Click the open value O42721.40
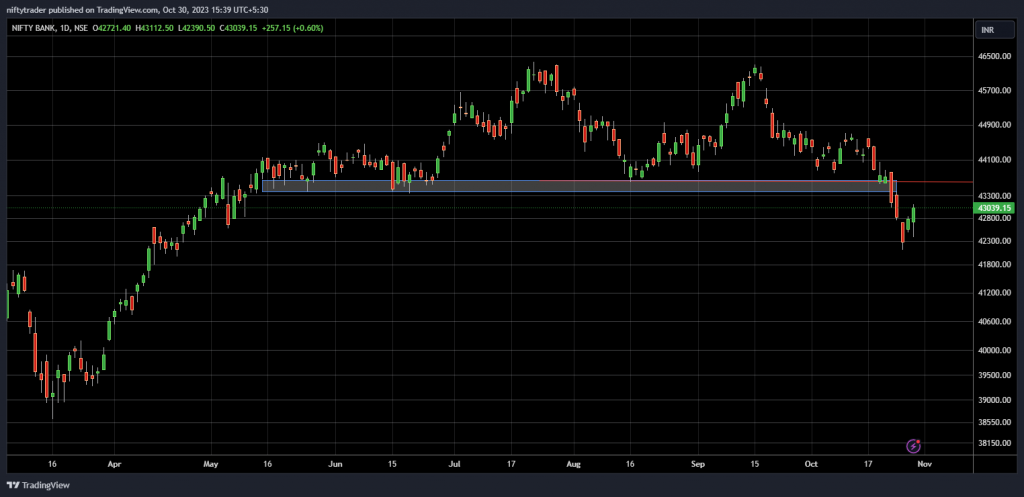1024x497 pixels. point(112,28)
